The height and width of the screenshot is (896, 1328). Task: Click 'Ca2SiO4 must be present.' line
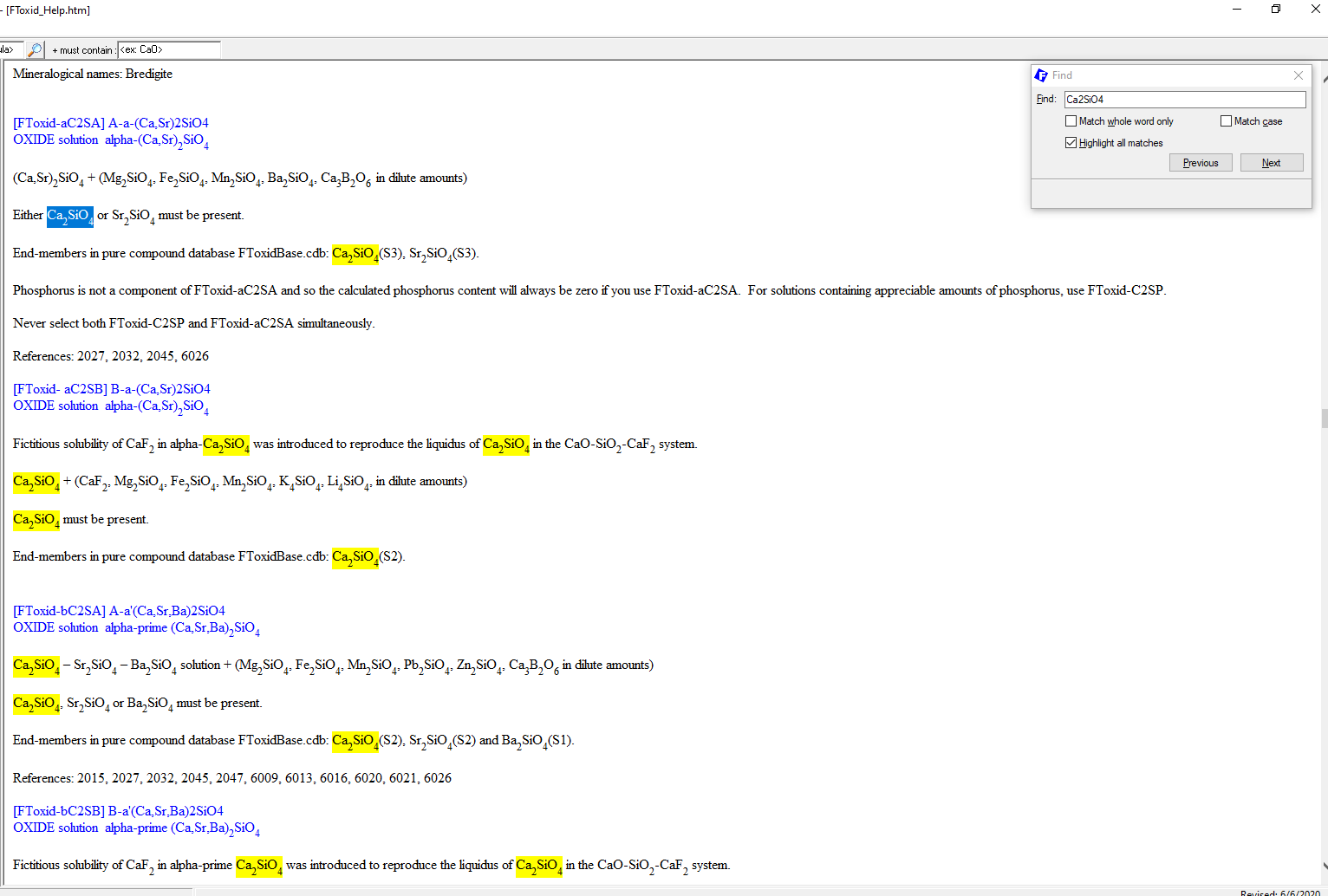81,520
